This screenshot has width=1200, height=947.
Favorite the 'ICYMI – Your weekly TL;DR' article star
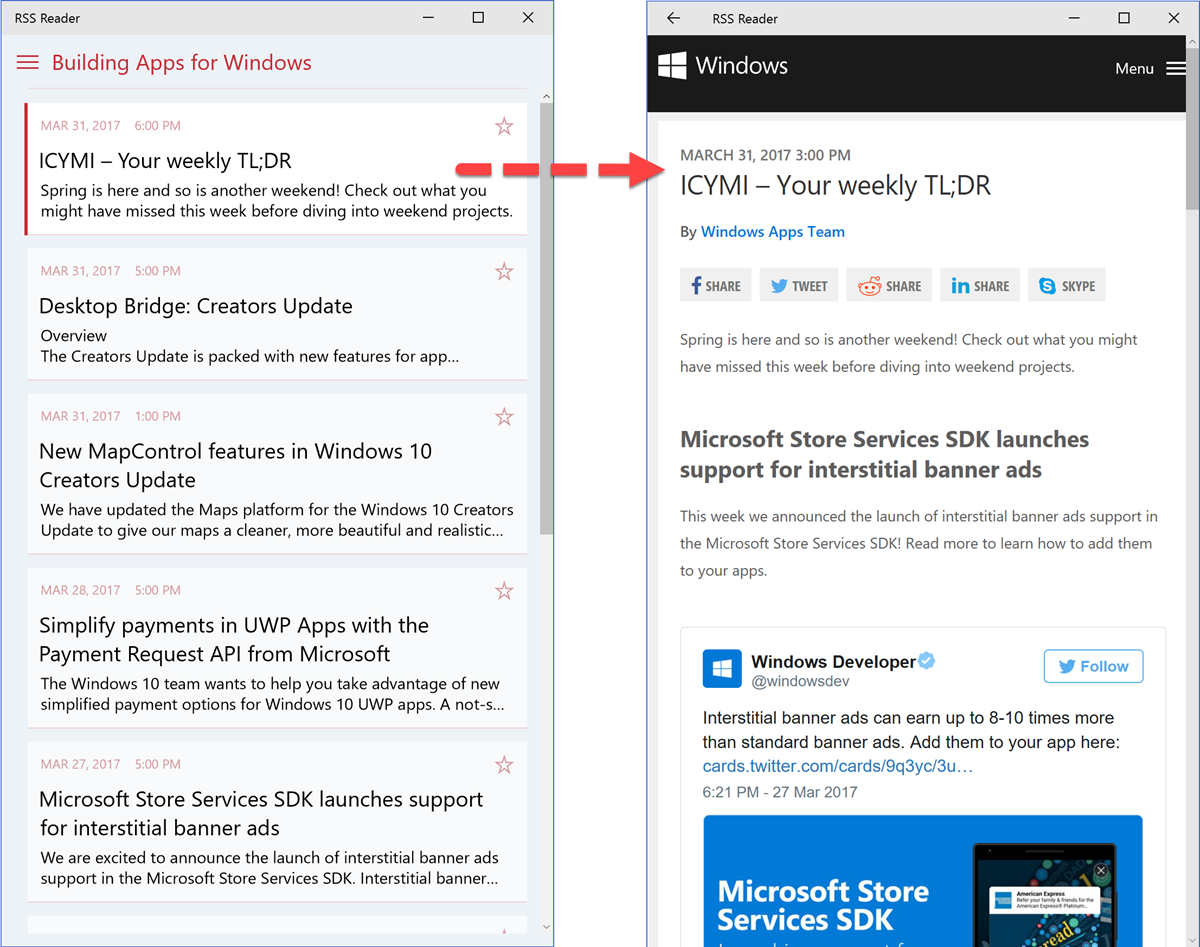[504, 126]
